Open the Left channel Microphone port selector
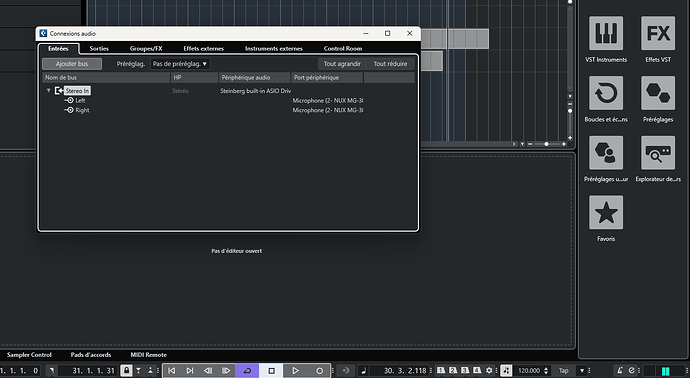 click(x=328, y=100)
